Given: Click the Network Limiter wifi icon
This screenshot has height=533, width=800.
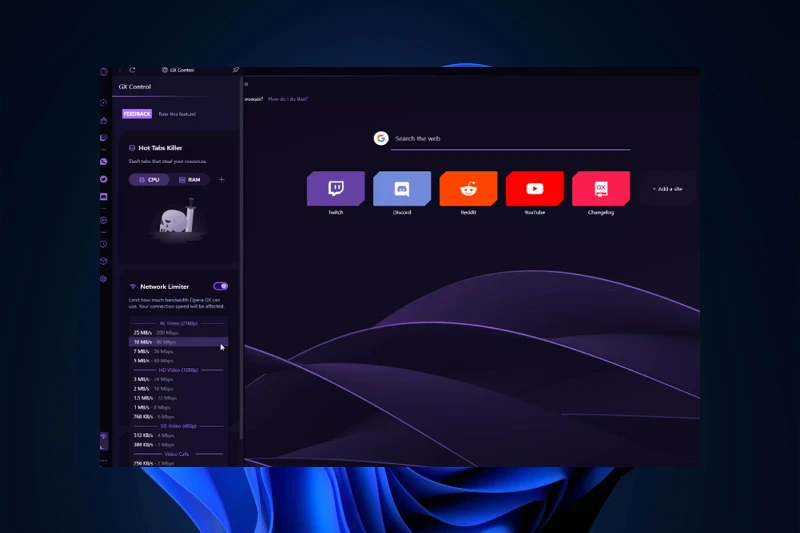Looking at the screenshot, I should tap(133, 287).
